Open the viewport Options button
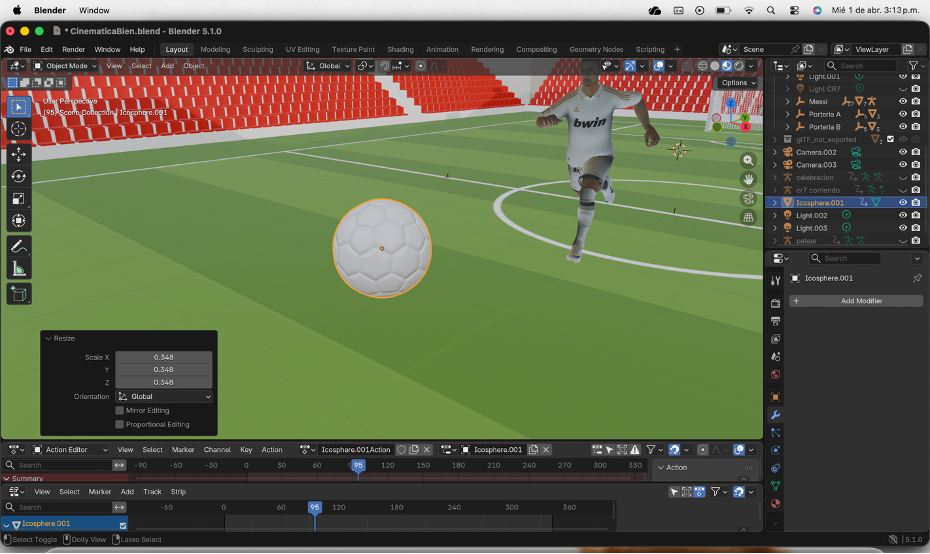The width and height of the screenshot is (930, 554). pos(737,83)
